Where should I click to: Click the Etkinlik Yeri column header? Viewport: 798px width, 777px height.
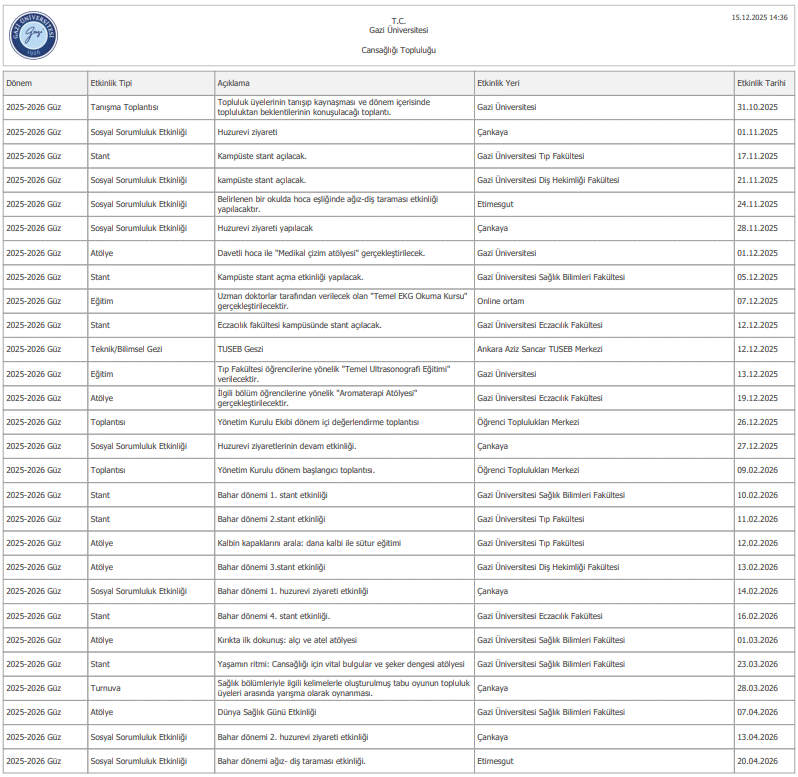click(x=502, y=83)
